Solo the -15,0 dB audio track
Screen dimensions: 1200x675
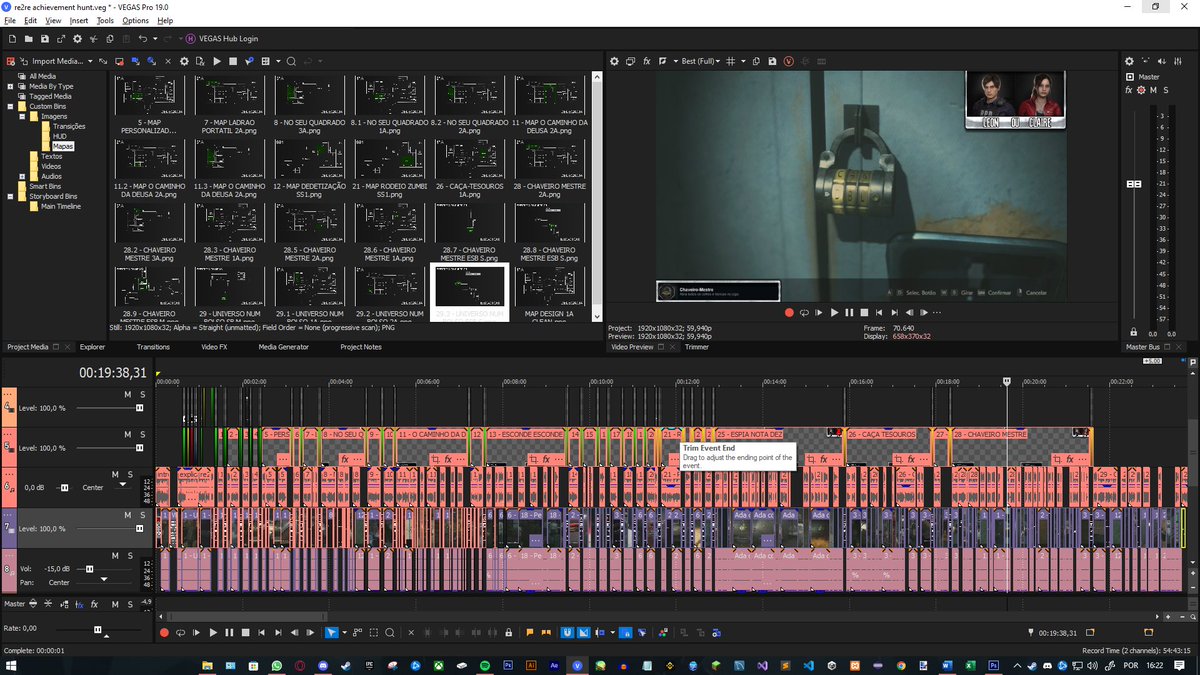(x=129, y=555)
